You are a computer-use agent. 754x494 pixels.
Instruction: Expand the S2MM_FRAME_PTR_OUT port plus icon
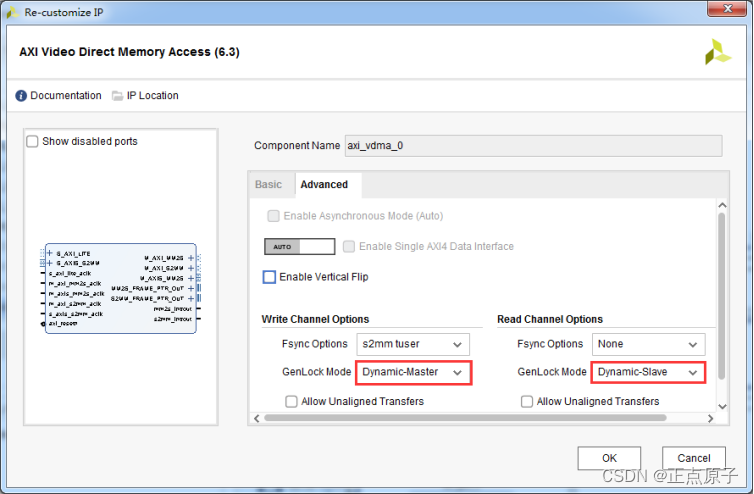point(191,298)
